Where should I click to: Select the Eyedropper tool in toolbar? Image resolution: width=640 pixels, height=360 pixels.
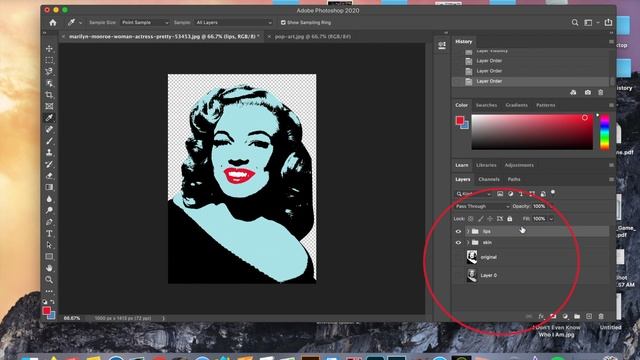(49, 118)
